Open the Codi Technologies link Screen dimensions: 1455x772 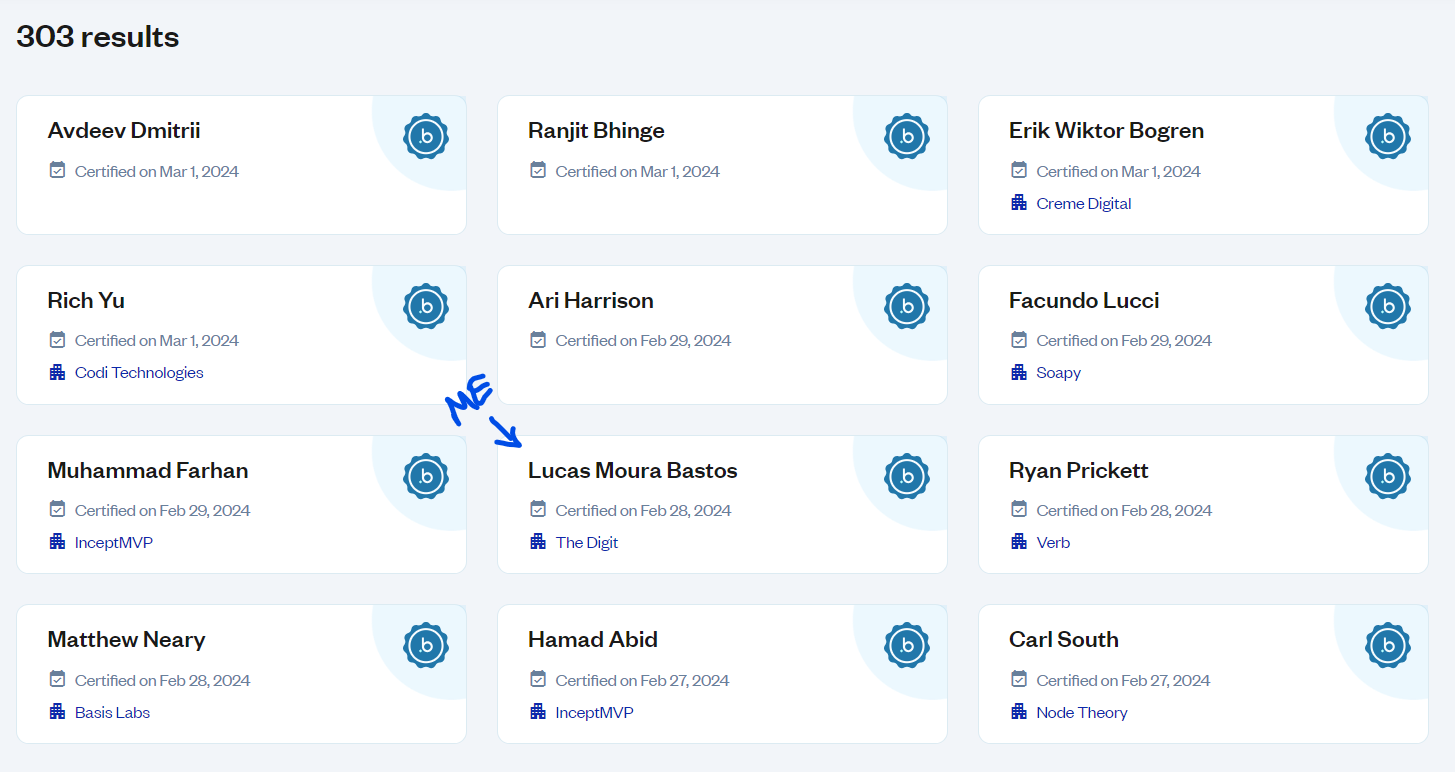point(139,372)
